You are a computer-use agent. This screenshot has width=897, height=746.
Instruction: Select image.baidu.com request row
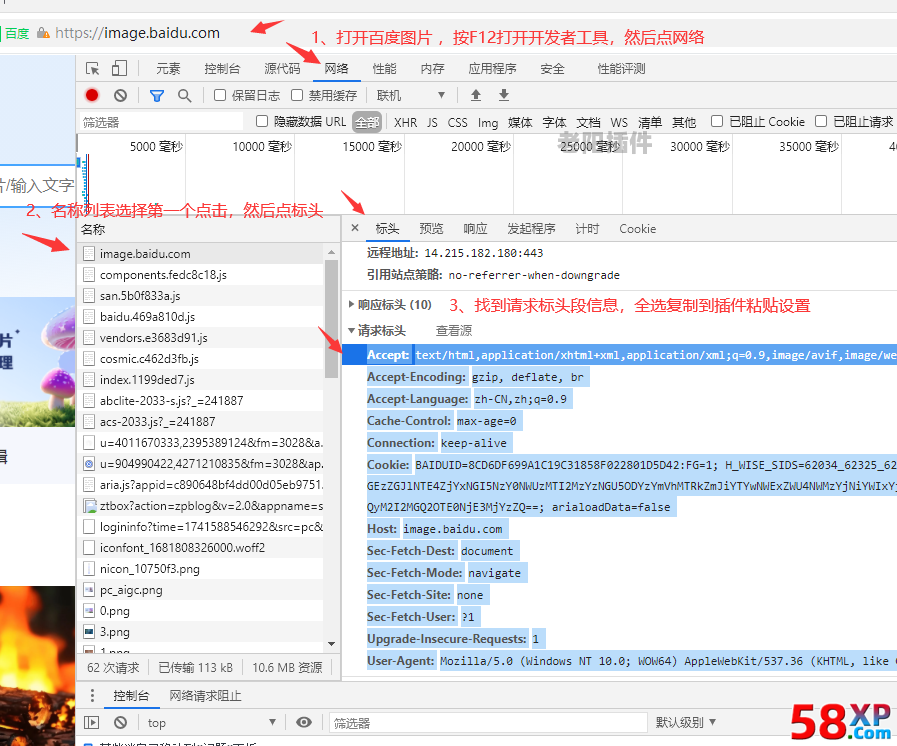pos(200,253)
